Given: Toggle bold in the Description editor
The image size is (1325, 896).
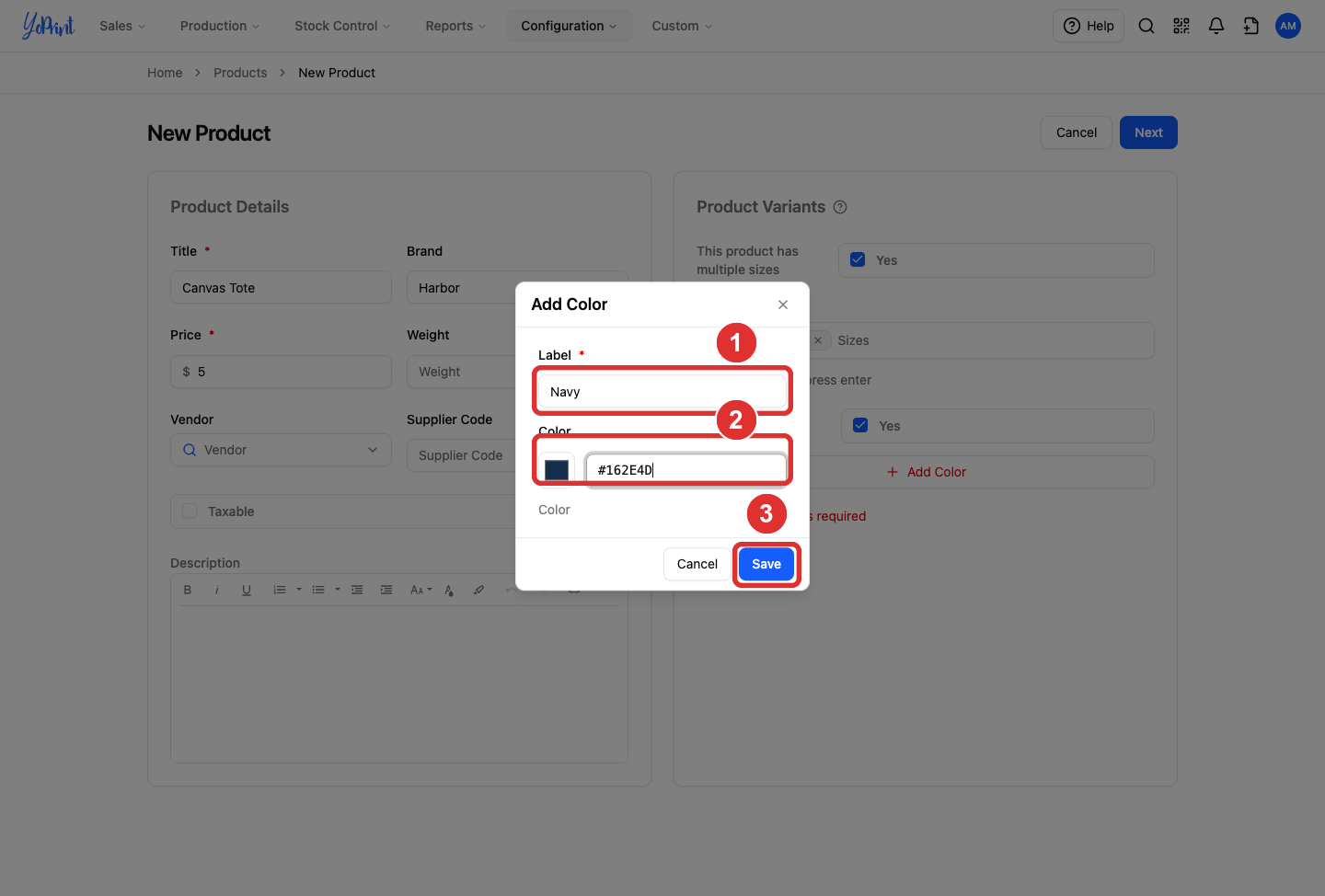Looking at the screenshot, I should (188, 590).
